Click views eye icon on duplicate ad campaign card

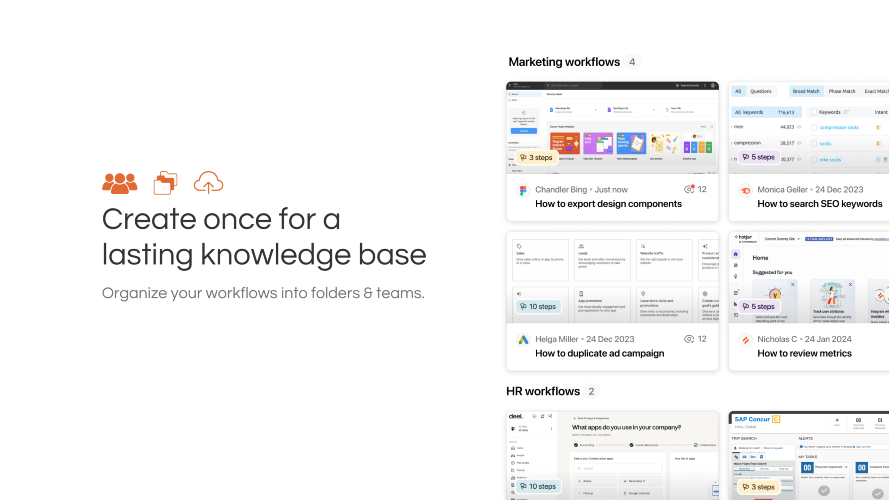[689, 339]
